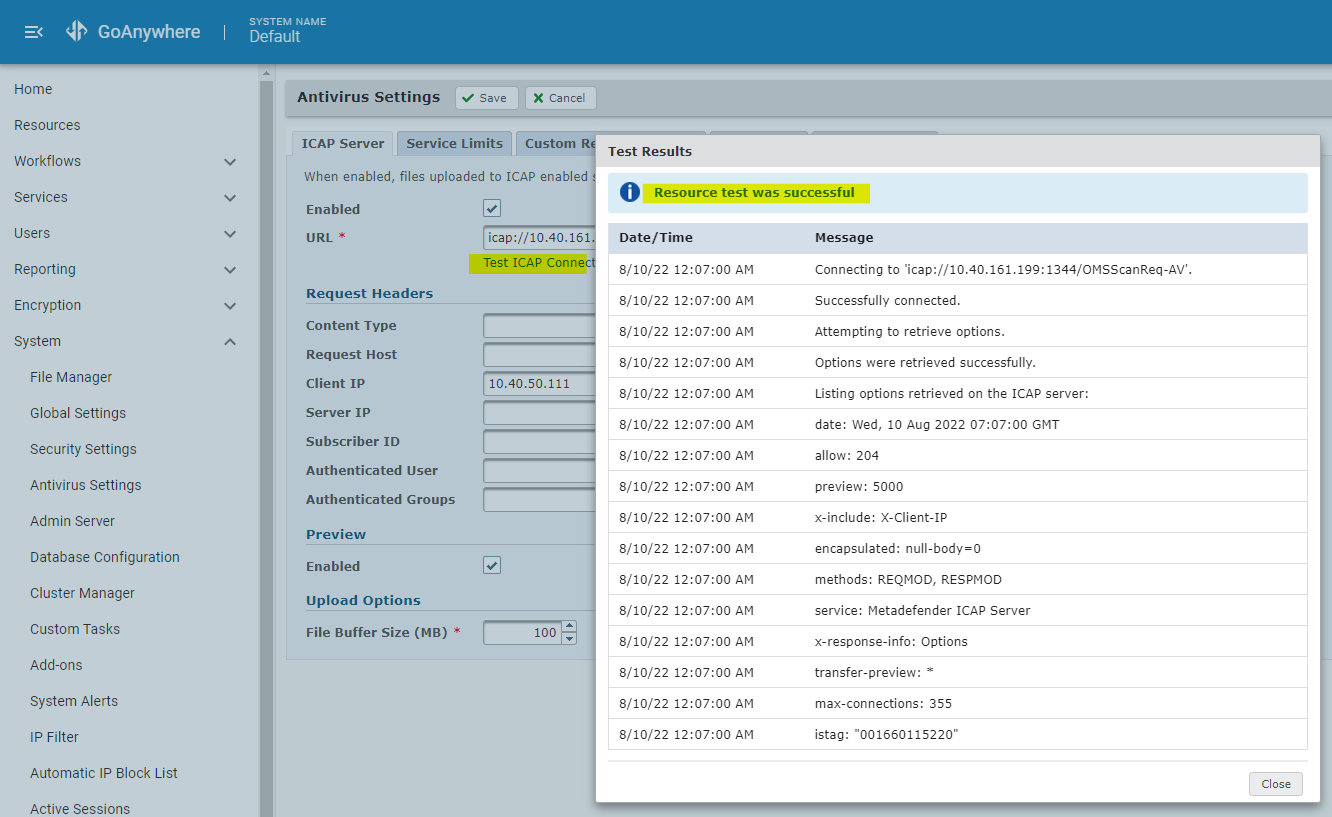1332x817 pixels.
Task: Click the Date/Time column header
Action: click(x=656, y=238)
